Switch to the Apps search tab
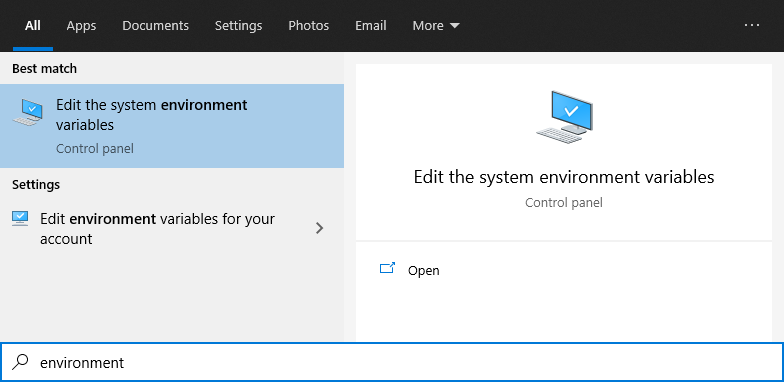This screenshot has height=382, width=784. point(81,26)
